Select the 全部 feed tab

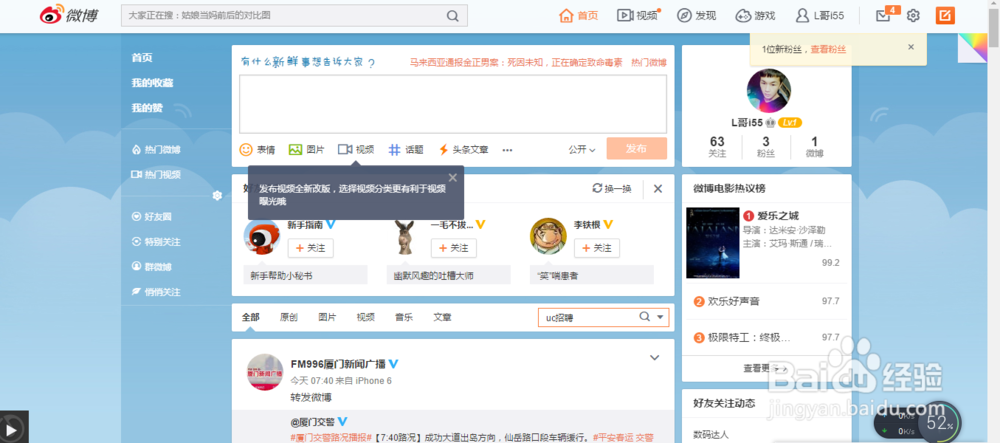[251, 317]
